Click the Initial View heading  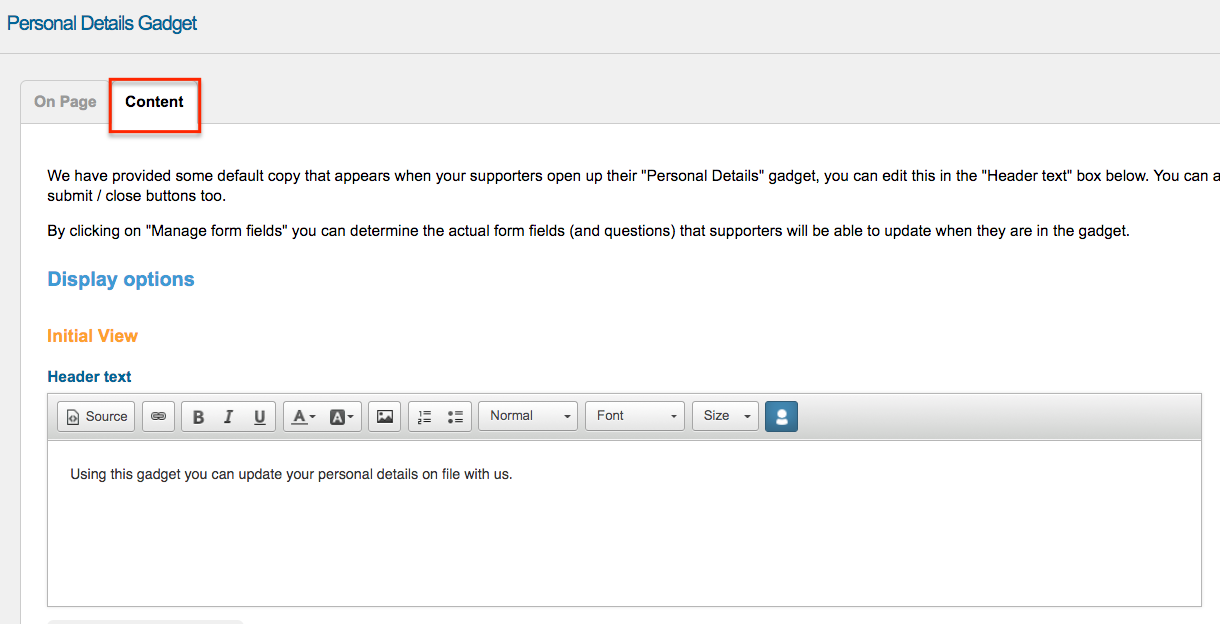[92, 336]
